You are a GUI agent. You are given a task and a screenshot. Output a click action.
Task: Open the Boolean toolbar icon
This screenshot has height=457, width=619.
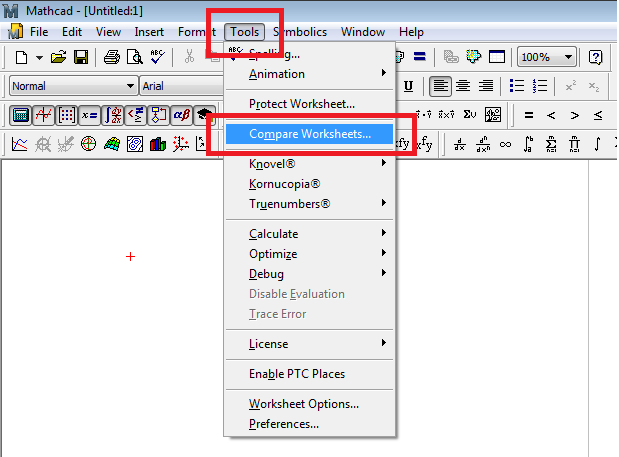pyautogui.click(x=136, y=115)
